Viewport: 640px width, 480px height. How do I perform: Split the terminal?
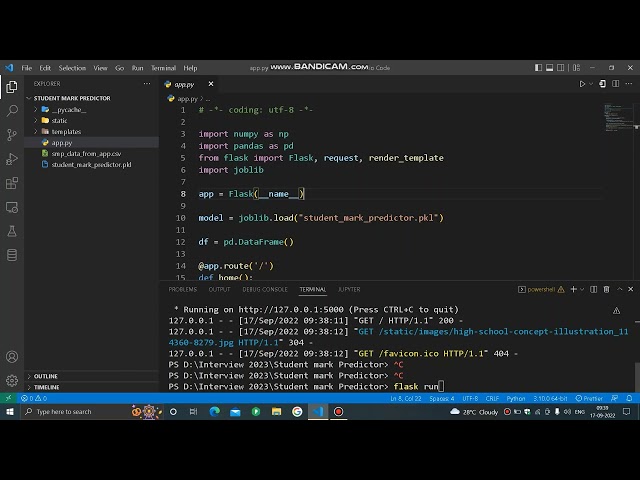593,289
